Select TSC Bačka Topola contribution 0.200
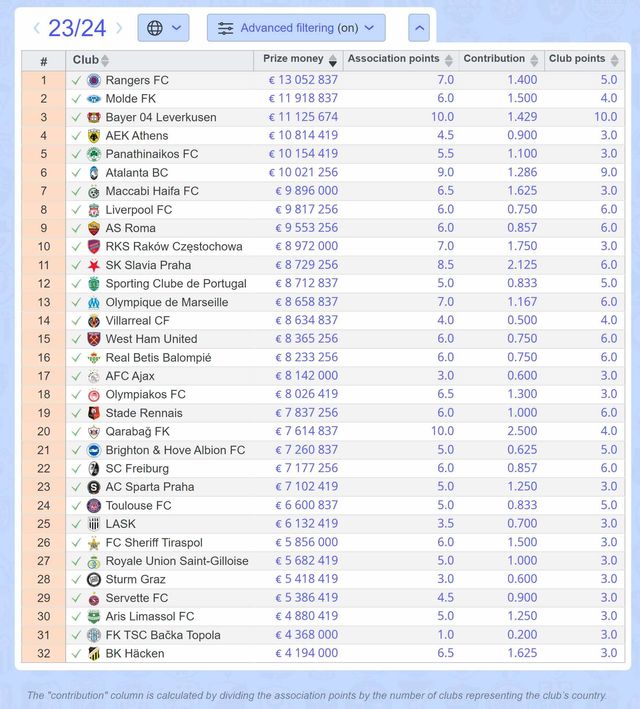This screenshot has width=640, height=709. (x=522, y=635)
